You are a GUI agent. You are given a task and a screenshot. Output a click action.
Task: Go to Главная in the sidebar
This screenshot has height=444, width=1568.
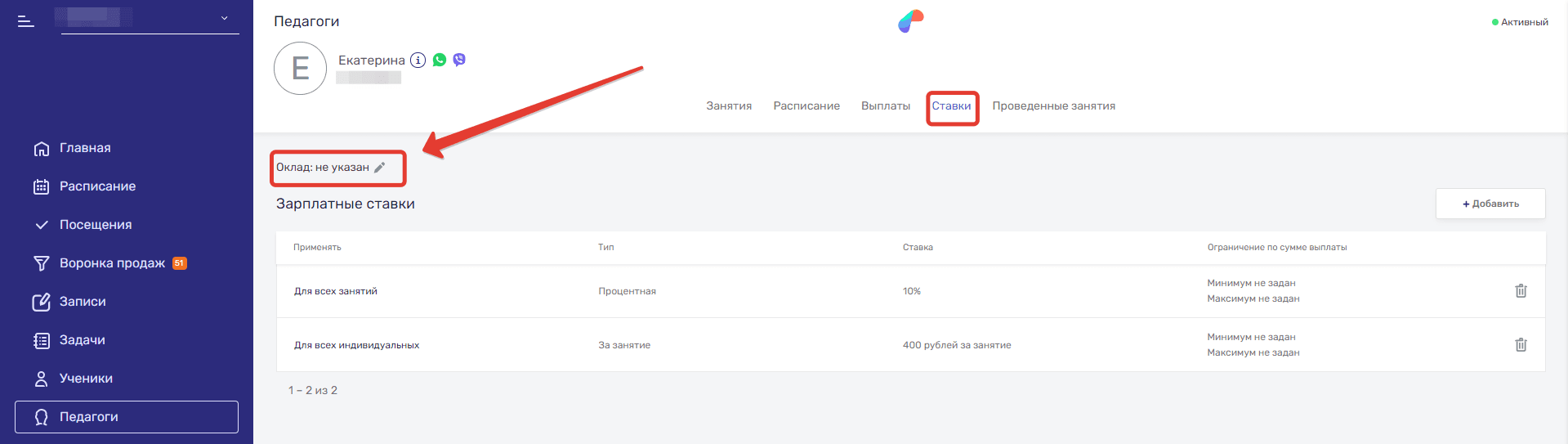click(85, 148)
